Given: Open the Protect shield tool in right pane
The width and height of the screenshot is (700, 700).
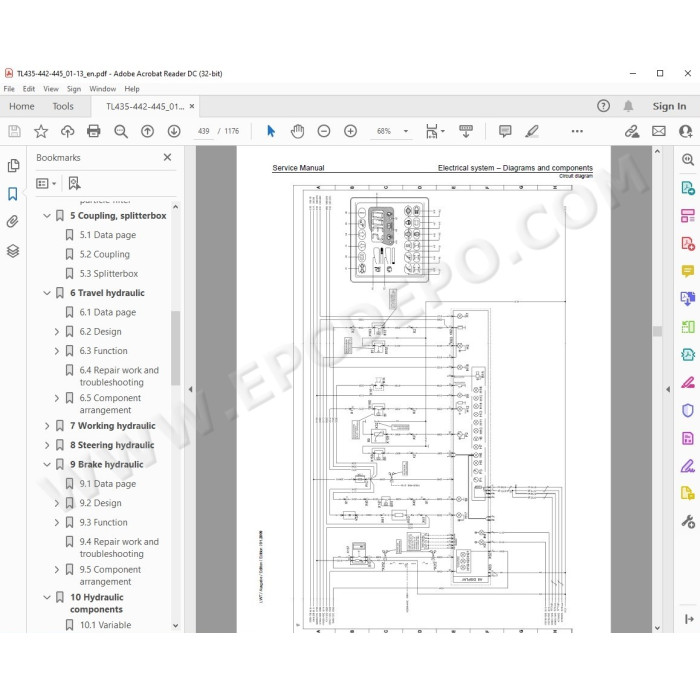Looking at the screenshot, I should [688, 410].
